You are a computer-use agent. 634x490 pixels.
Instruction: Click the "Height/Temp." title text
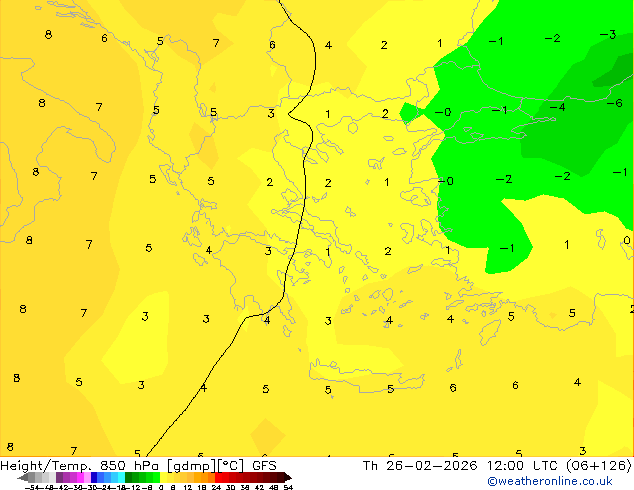tap(45, 466)
